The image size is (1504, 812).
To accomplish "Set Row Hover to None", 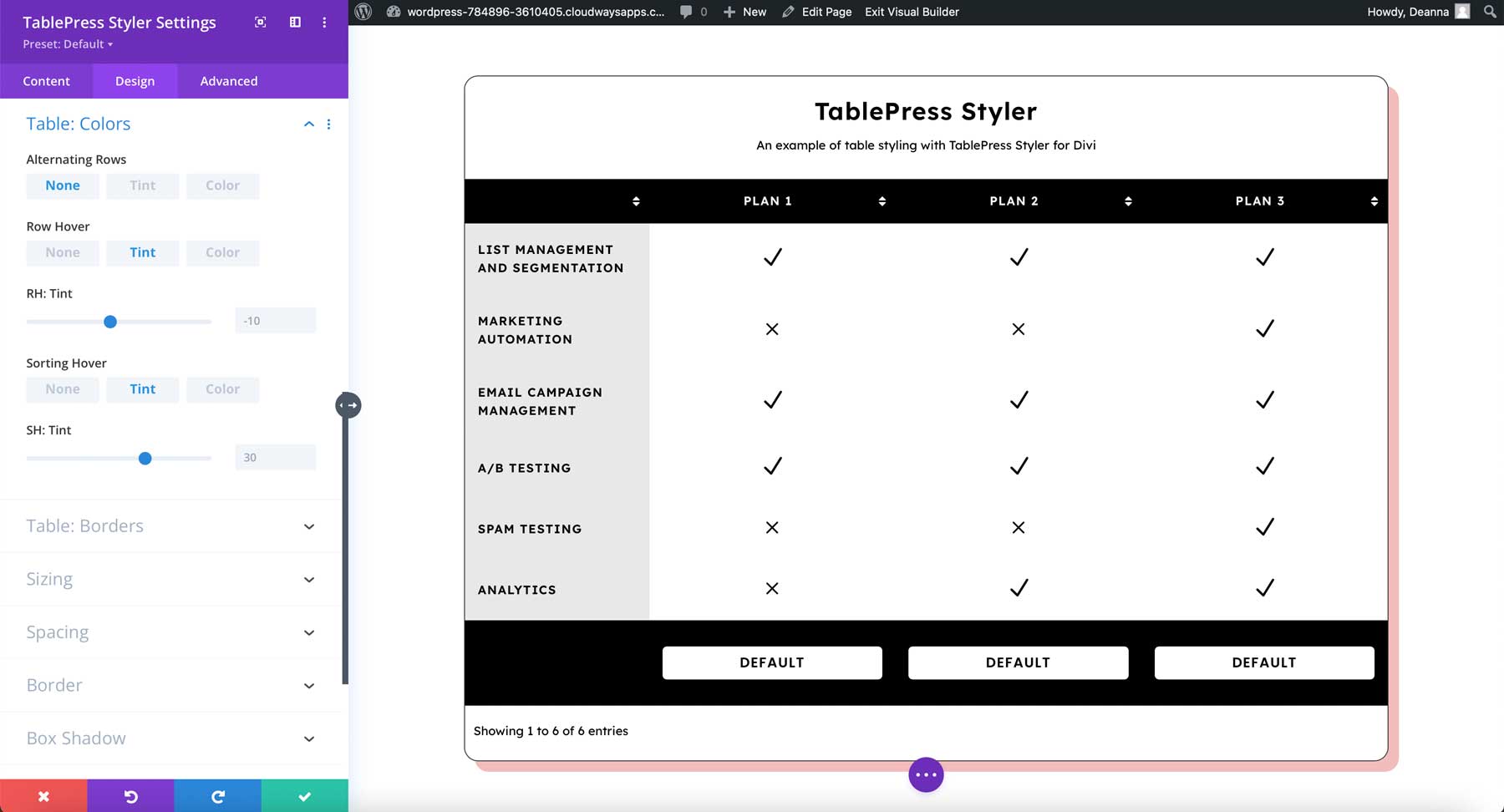I will tap(63, 252).
